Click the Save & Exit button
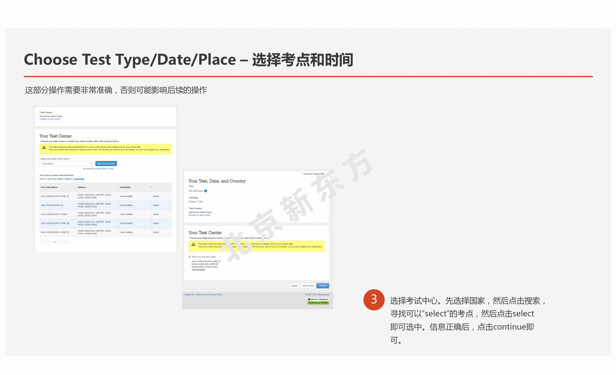Viewport: 616px width, 375px height. pos(308,285)
